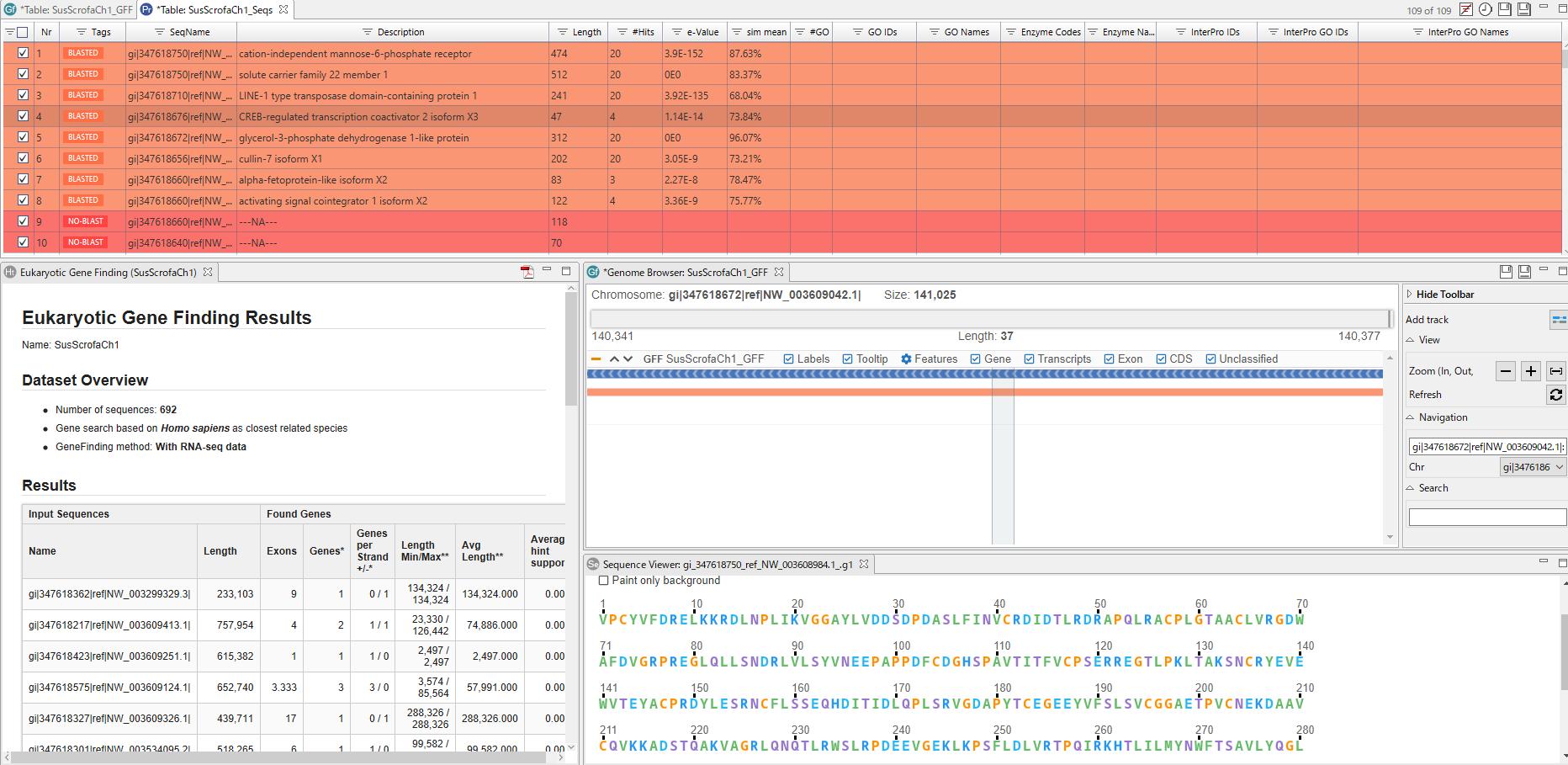Collapse the Hide Toolbar triangle

pos(1410,295)
